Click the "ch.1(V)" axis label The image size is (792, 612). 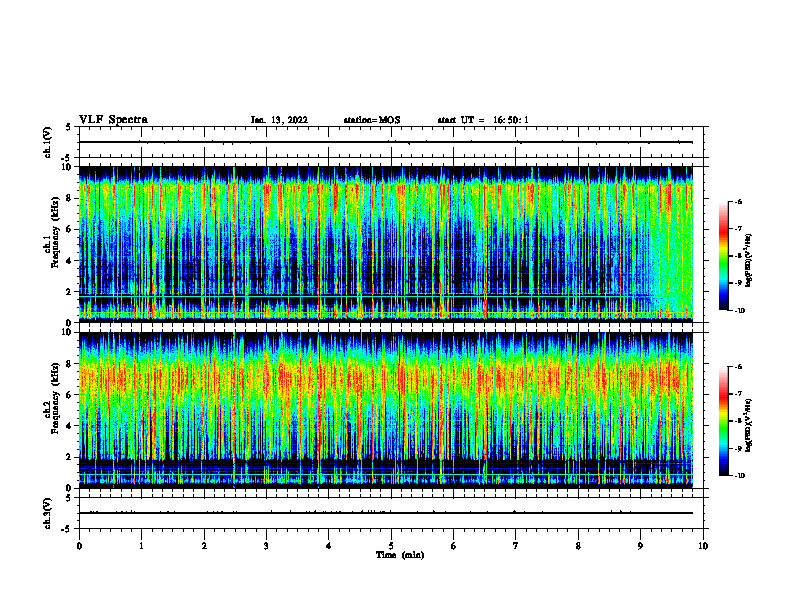click(48, 142)
